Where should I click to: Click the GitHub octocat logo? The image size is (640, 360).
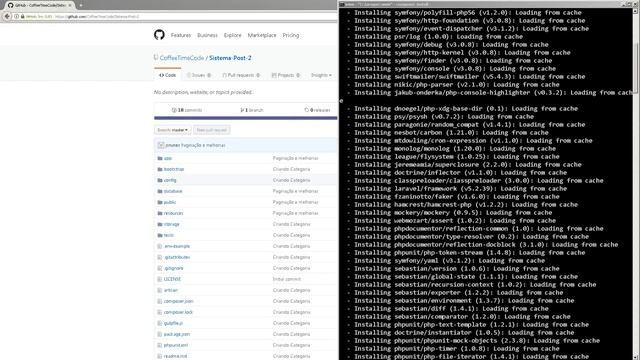click(159, 35)
